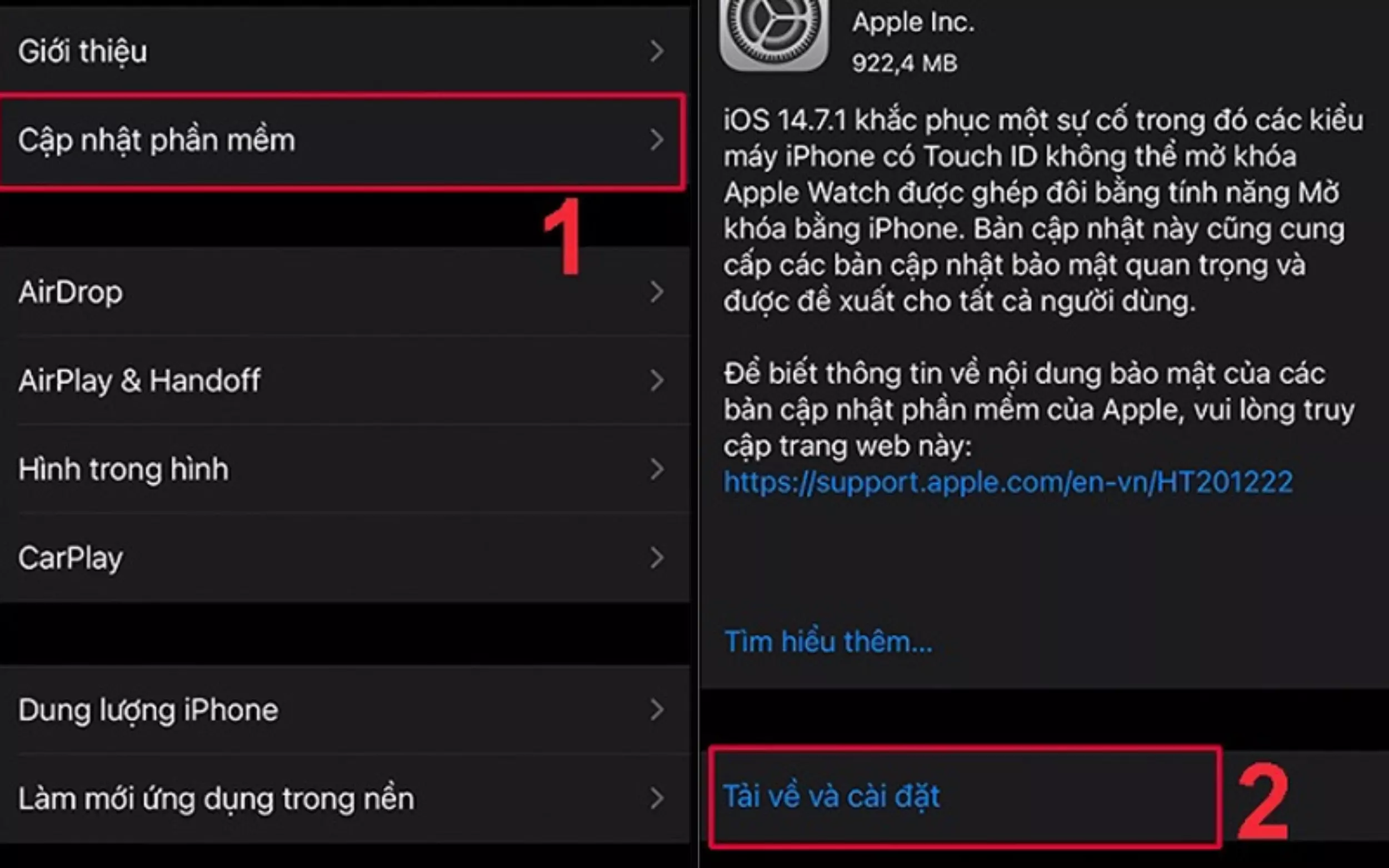Expand AirPlay & Handoff options
1389x868 pixels.
340,380
